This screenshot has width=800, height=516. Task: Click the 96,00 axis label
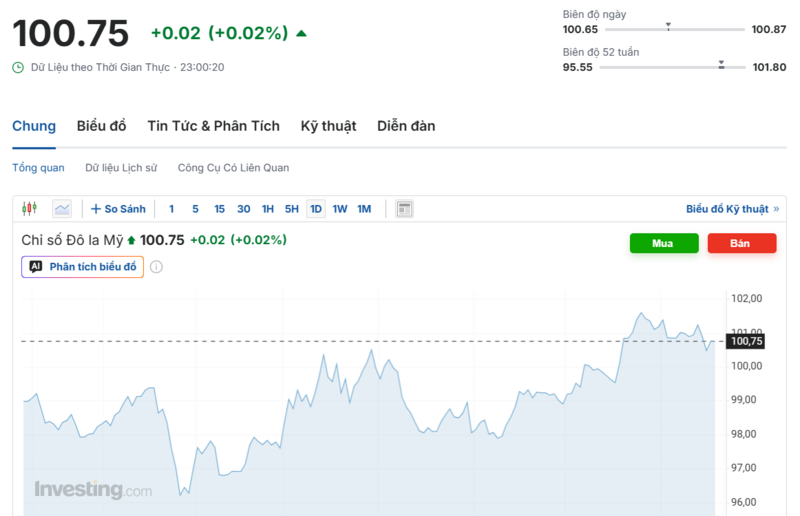[744, 502]
